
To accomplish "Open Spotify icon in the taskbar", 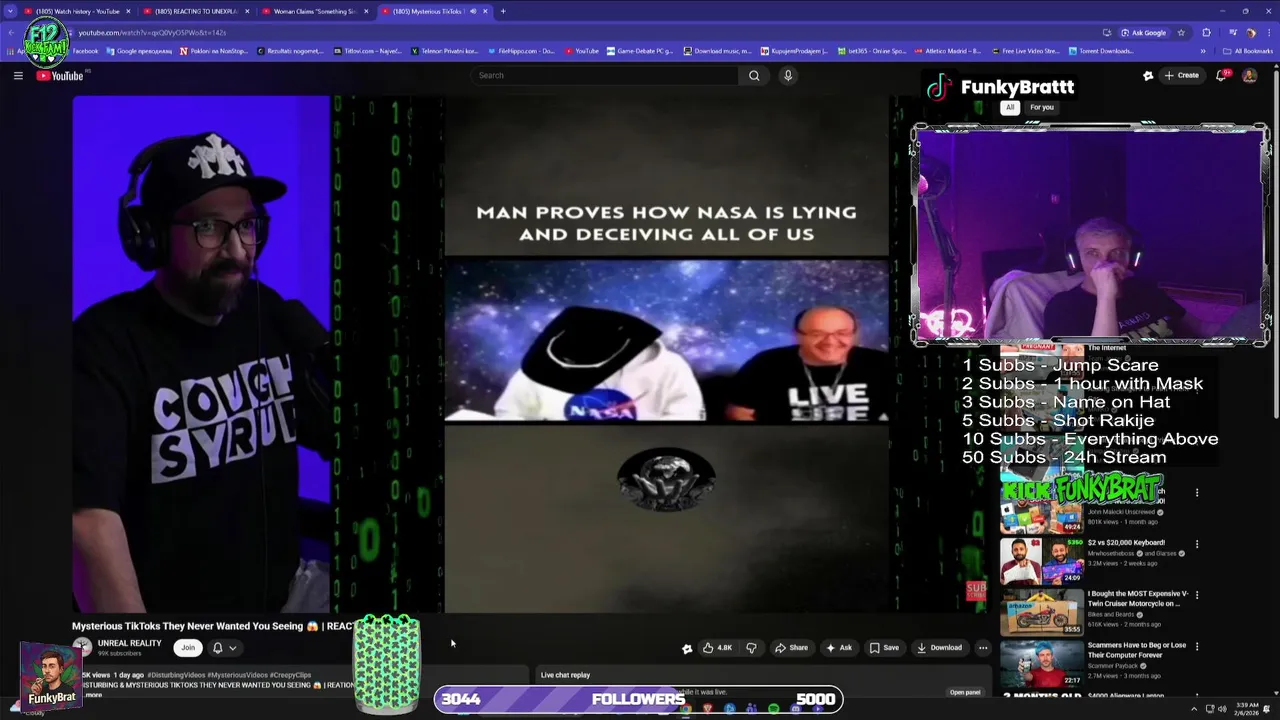I will [774, 709].
